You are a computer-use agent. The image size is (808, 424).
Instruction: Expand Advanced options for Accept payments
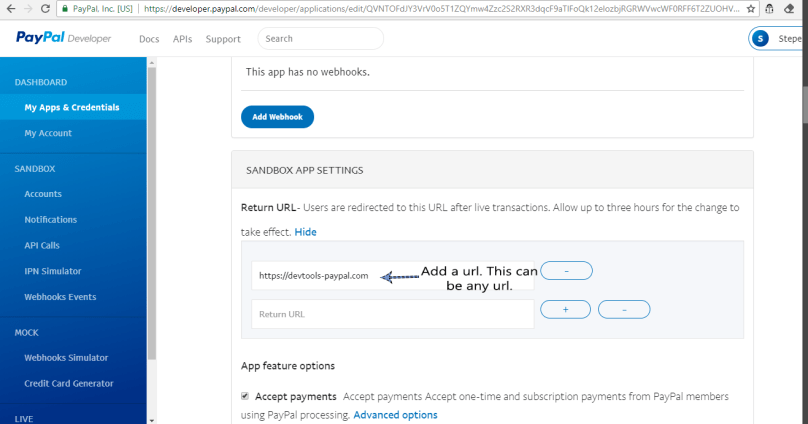pyautogui.click(x=395, y=415)
